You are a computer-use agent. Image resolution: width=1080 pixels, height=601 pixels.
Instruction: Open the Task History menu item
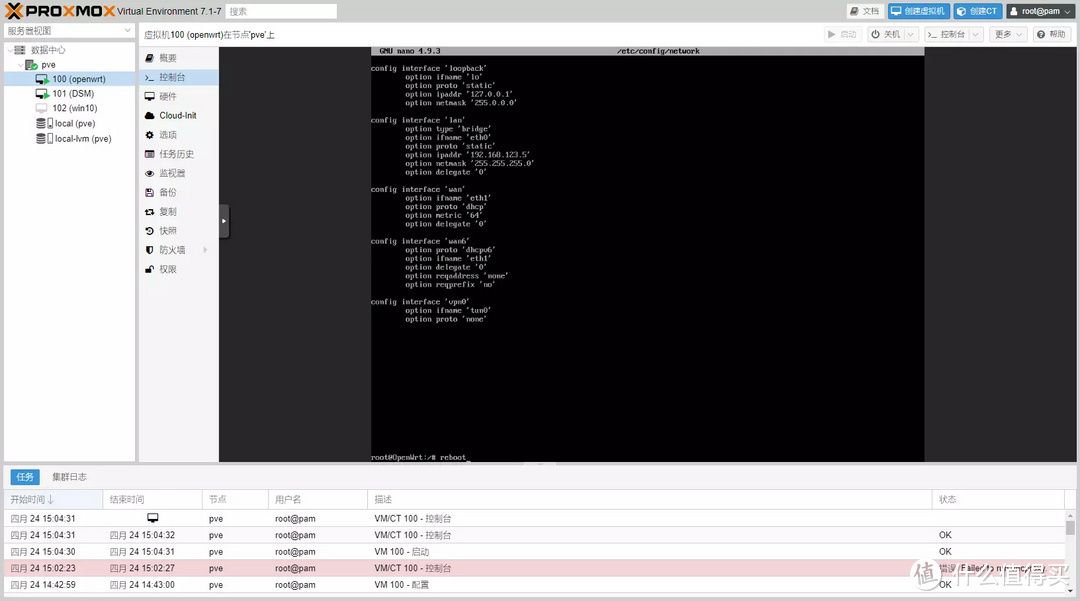[178, 154]
